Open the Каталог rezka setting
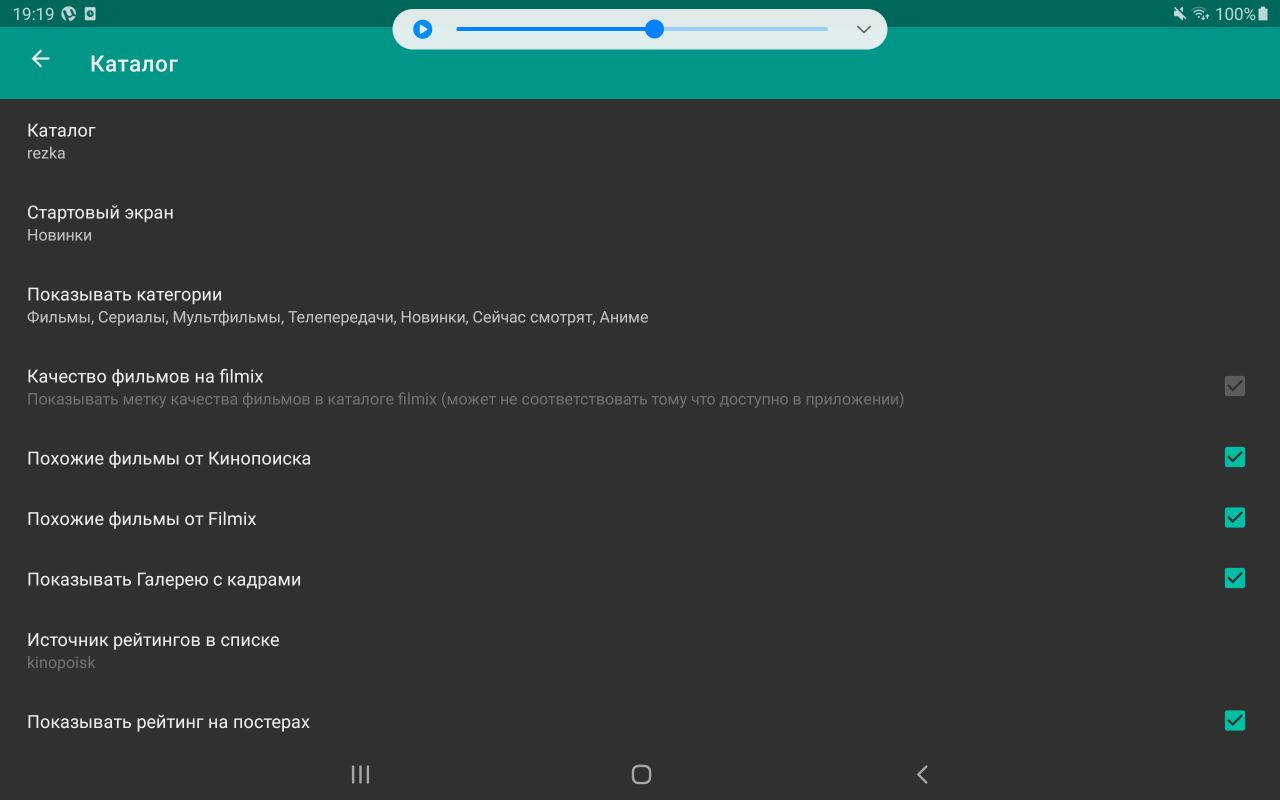The width and height of the screenshot is (1280, 800). tap(640, 141)
